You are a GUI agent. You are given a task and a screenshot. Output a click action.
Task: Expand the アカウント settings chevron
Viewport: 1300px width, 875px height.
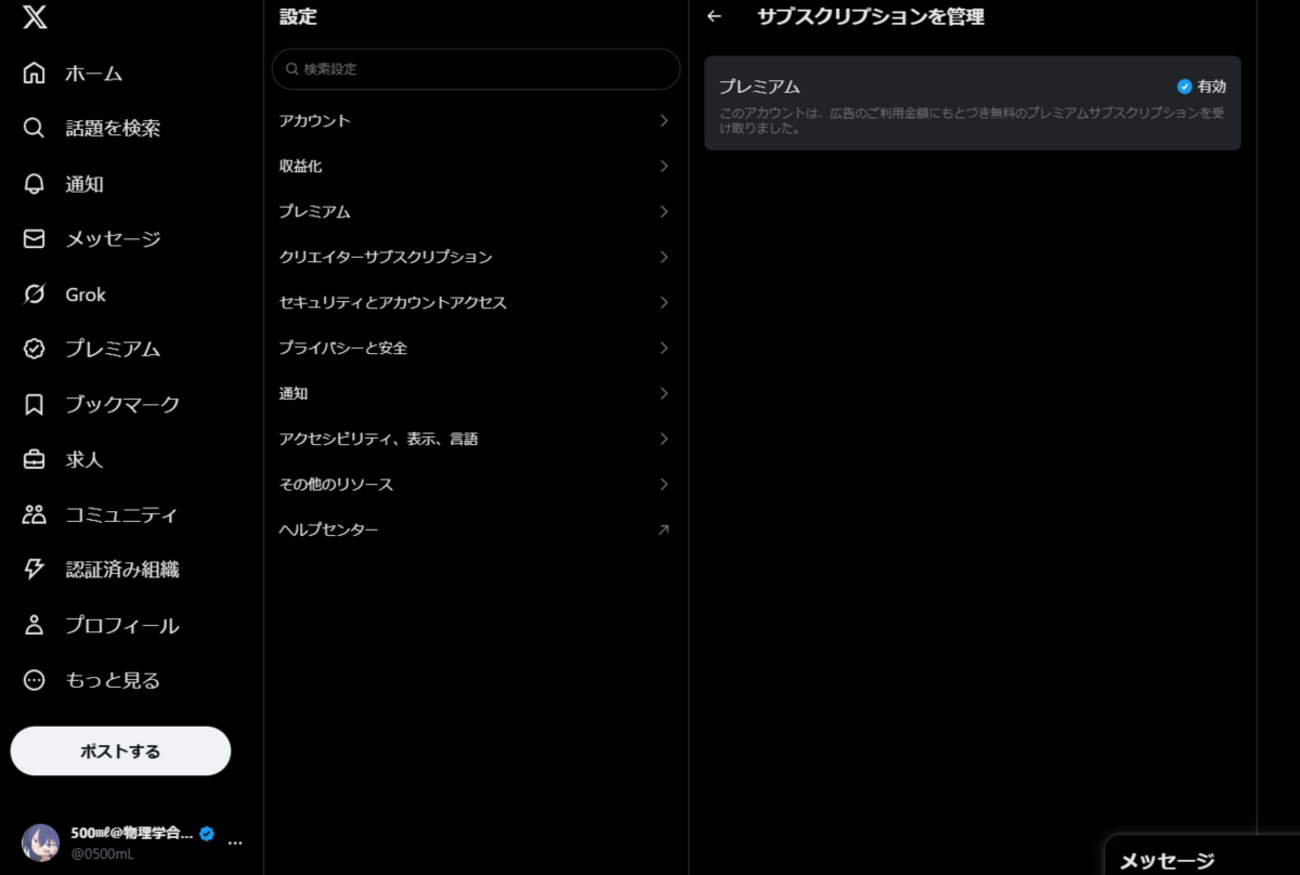point(664,121)
